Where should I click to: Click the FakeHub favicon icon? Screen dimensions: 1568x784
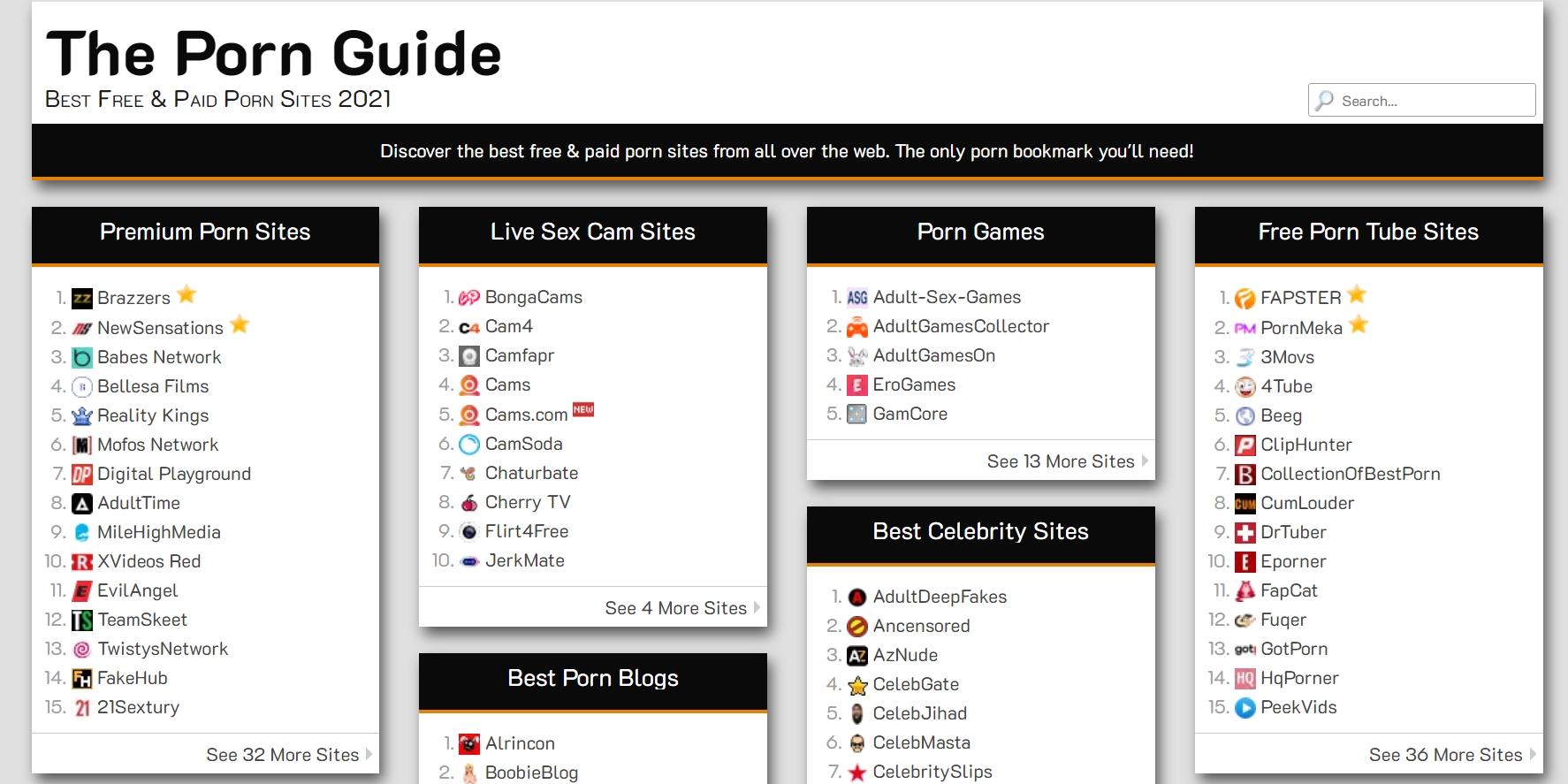[82, 679]
